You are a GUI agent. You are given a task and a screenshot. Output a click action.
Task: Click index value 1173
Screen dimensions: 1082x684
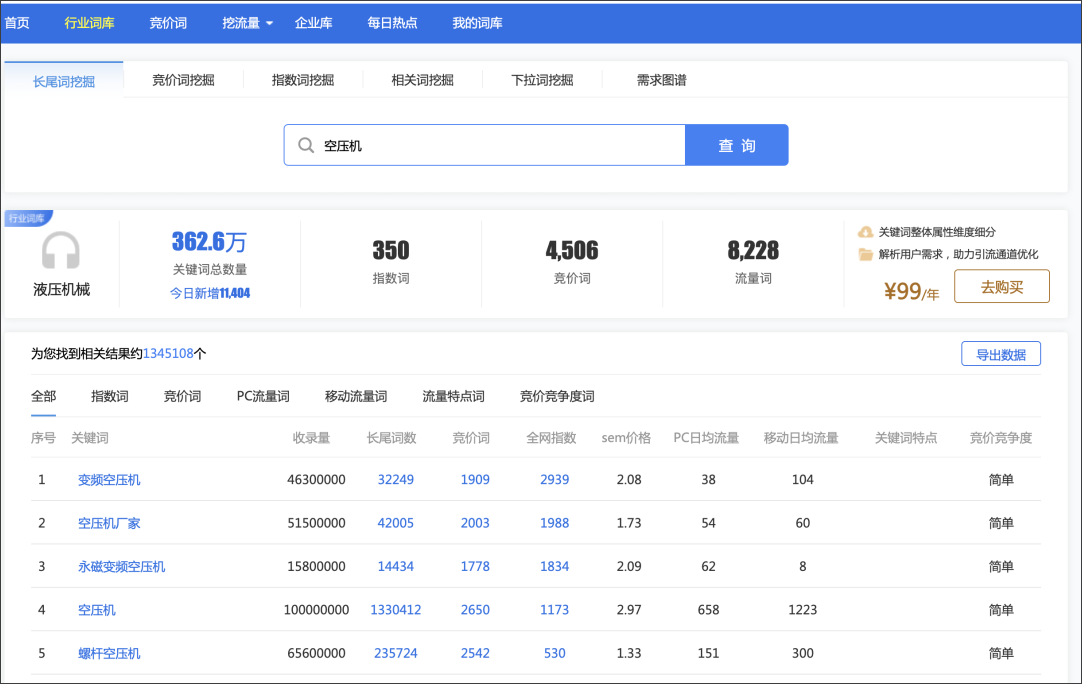[554, 610]
